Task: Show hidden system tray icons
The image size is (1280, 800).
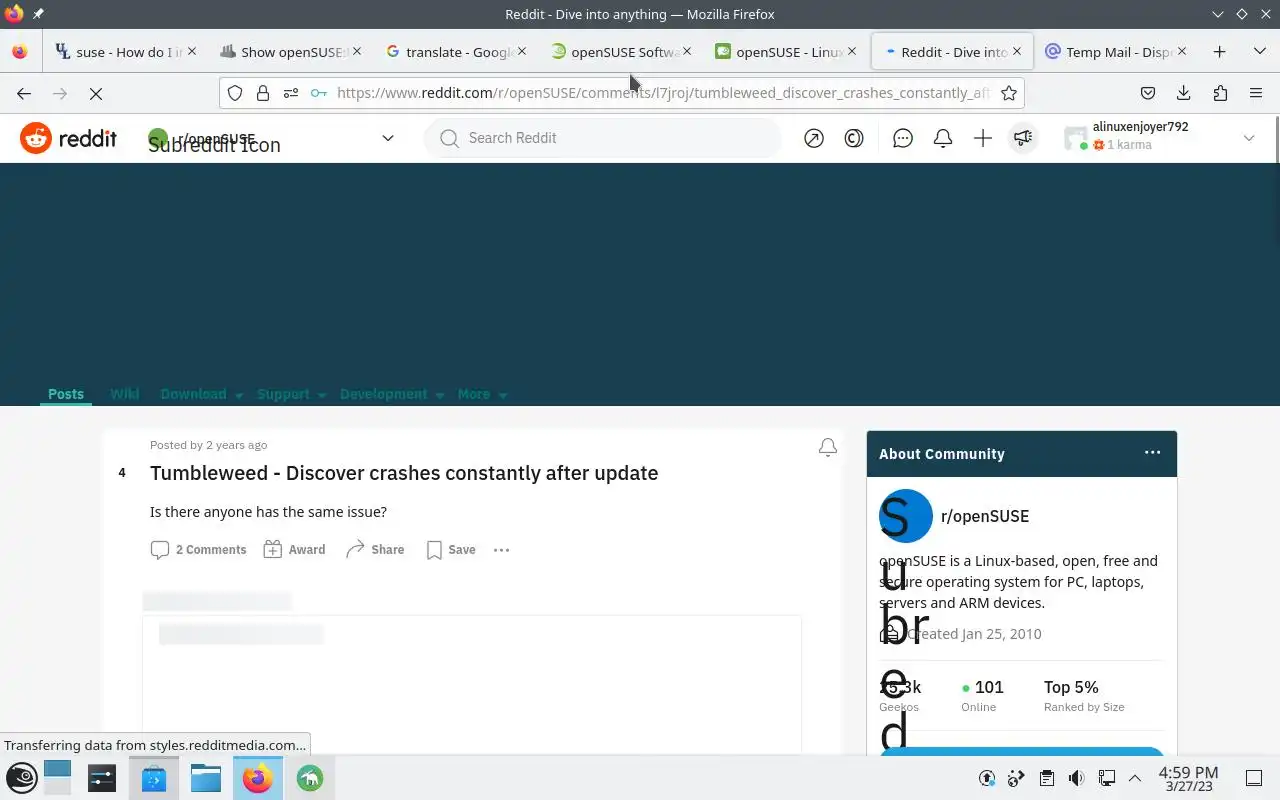Action: [x=1135, y=778]
